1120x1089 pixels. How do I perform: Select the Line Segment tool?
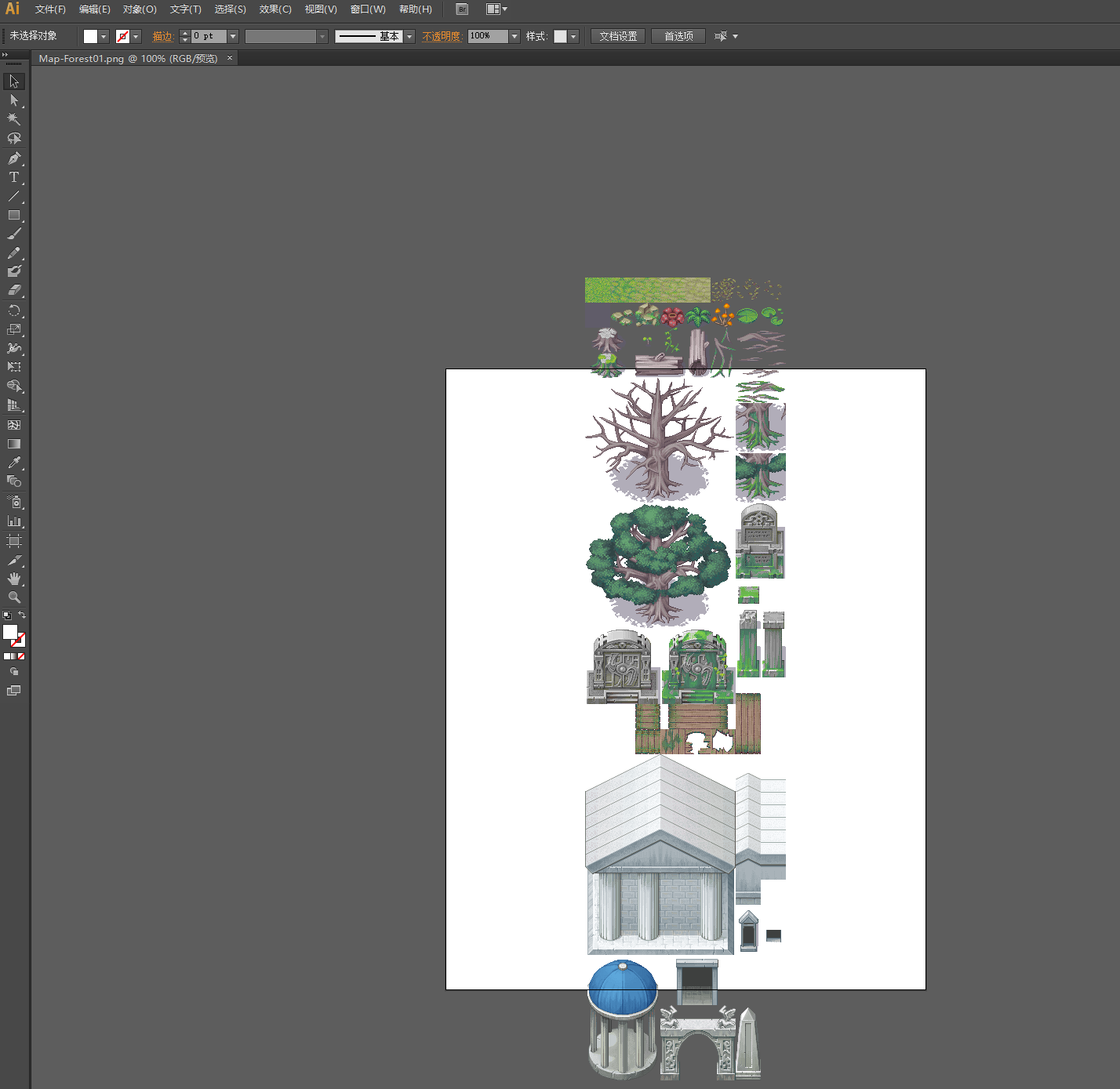(14, 196)
